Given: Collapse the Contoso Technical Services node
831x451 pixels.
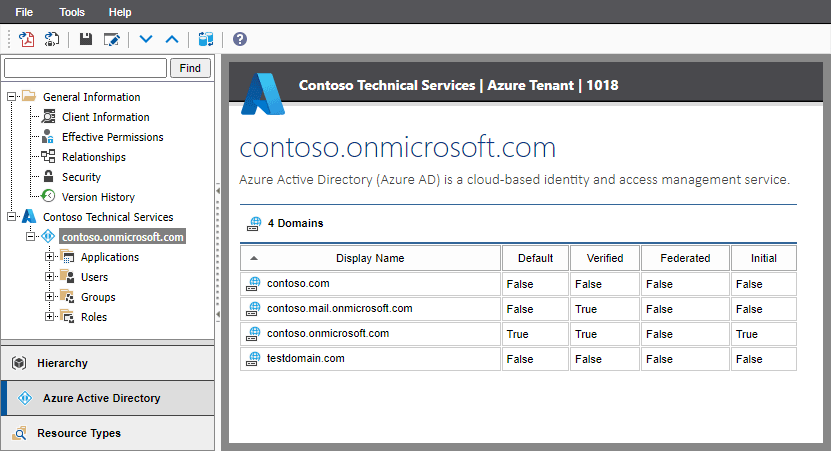Looking at the screenshot, I should (x=11, y=217).
